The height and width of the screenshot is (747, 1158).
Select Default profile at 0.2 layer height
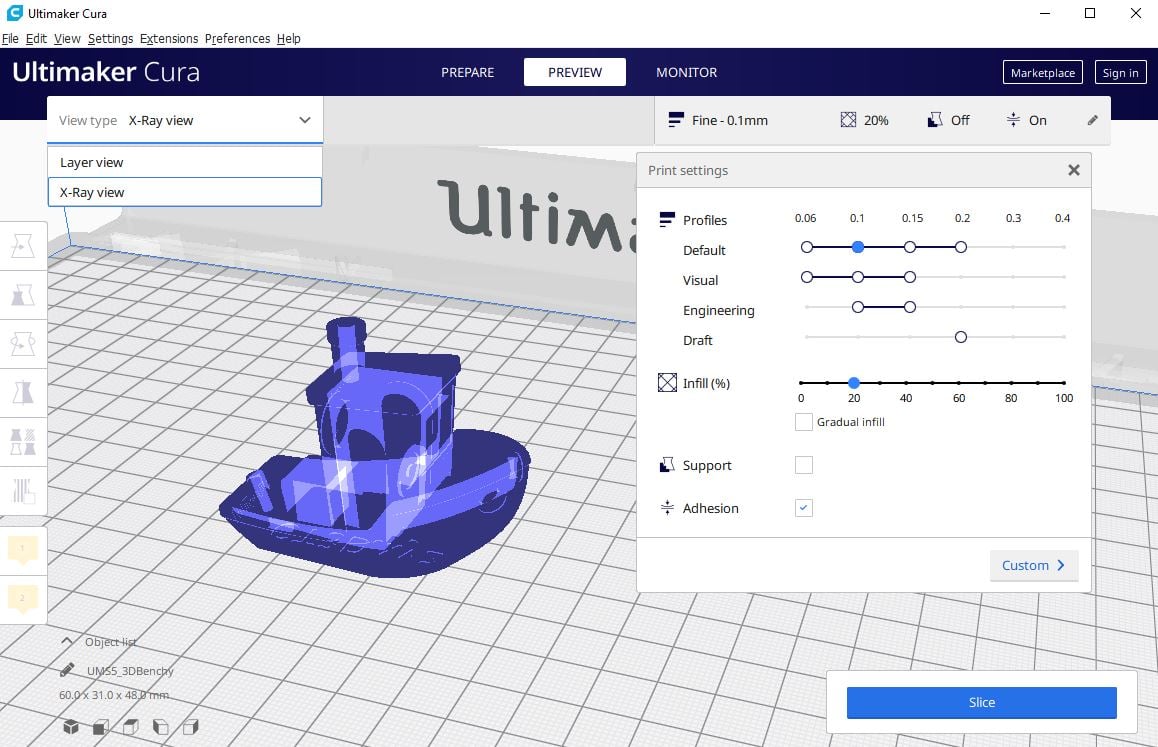coord(961,247)
